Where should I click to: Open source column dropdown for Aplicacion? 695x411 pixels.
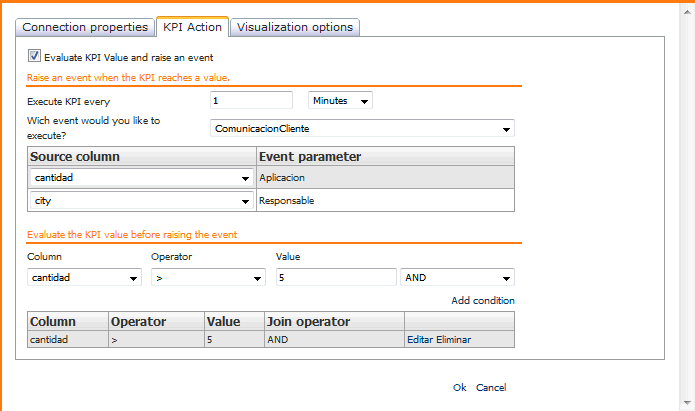click(140, 177)
